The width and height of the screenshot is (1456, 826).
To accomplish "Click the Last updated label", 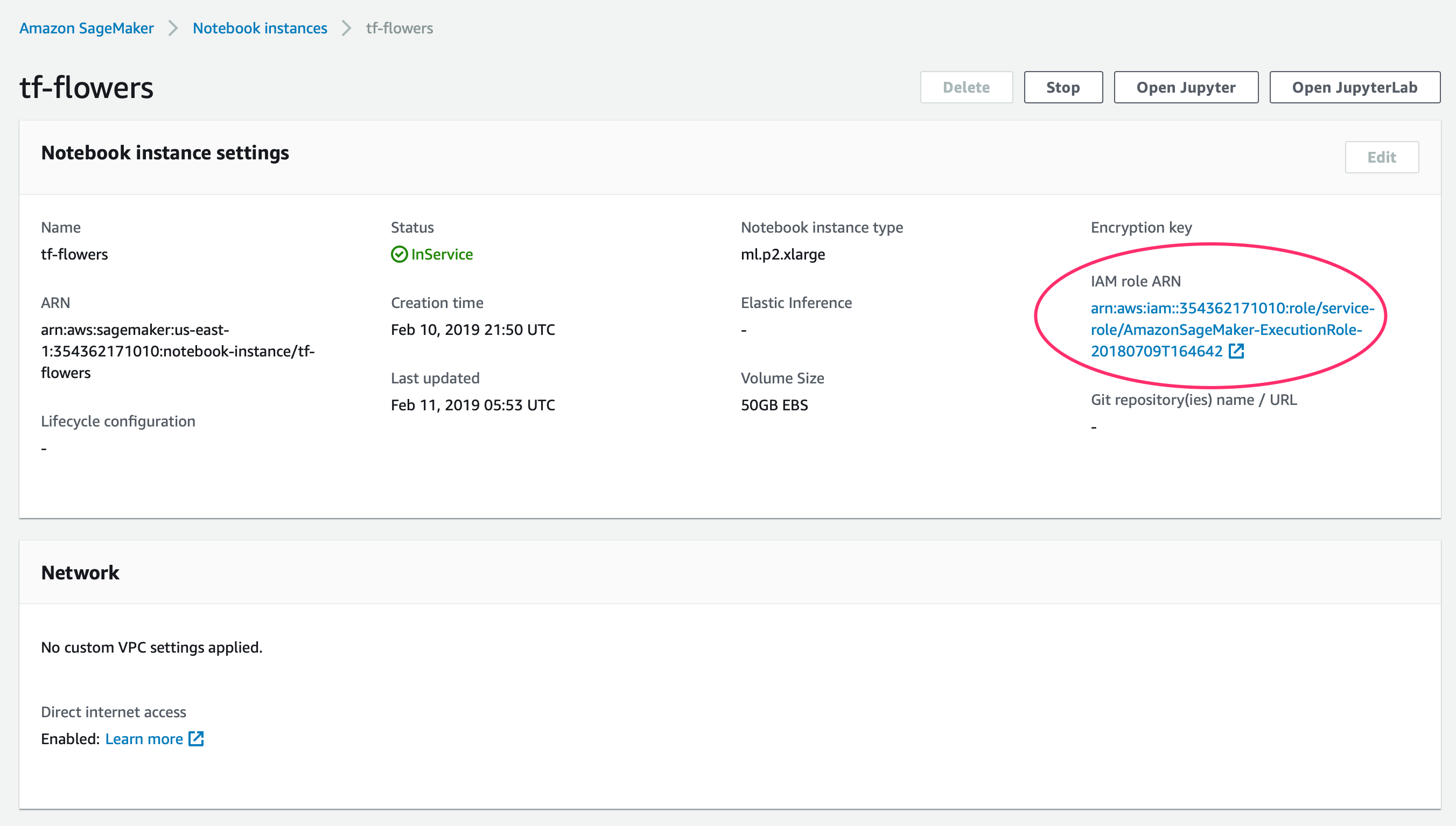I will tap(435, 379).
